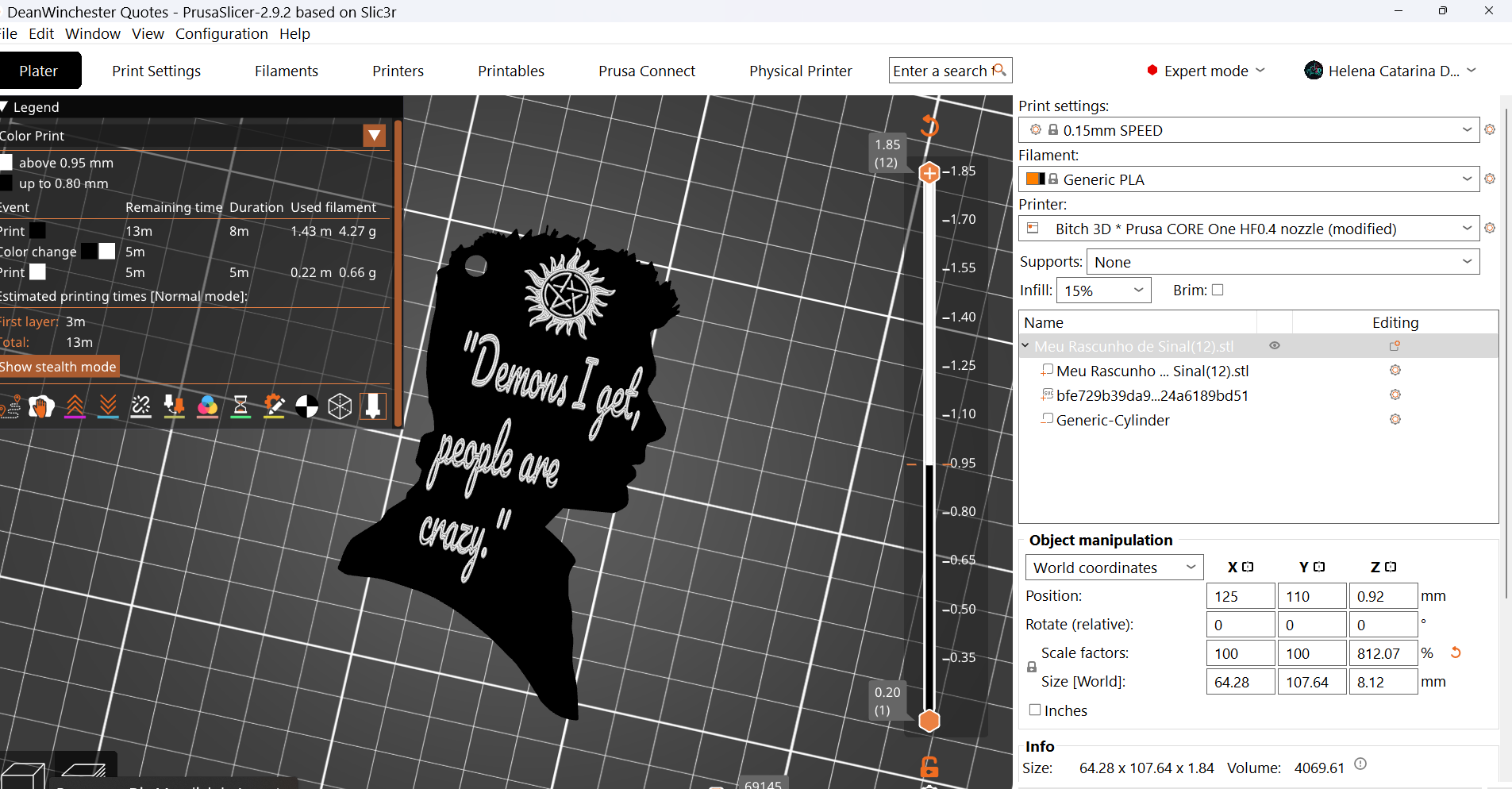Open the Configuration menu
Image resolution: width=1512 pixels, height=789 pixels.
[x=221, y=33]
